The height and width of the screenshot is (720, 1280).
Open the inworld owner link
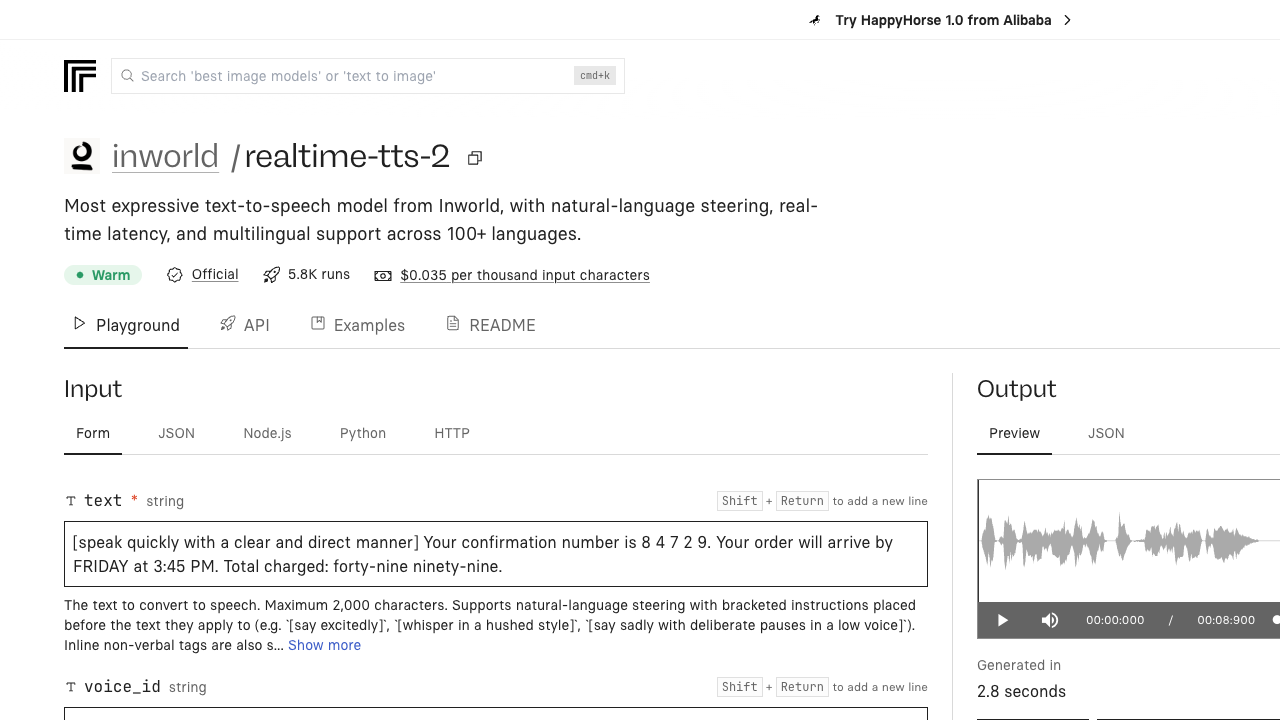pyautogui.click(x=165, y=157)
